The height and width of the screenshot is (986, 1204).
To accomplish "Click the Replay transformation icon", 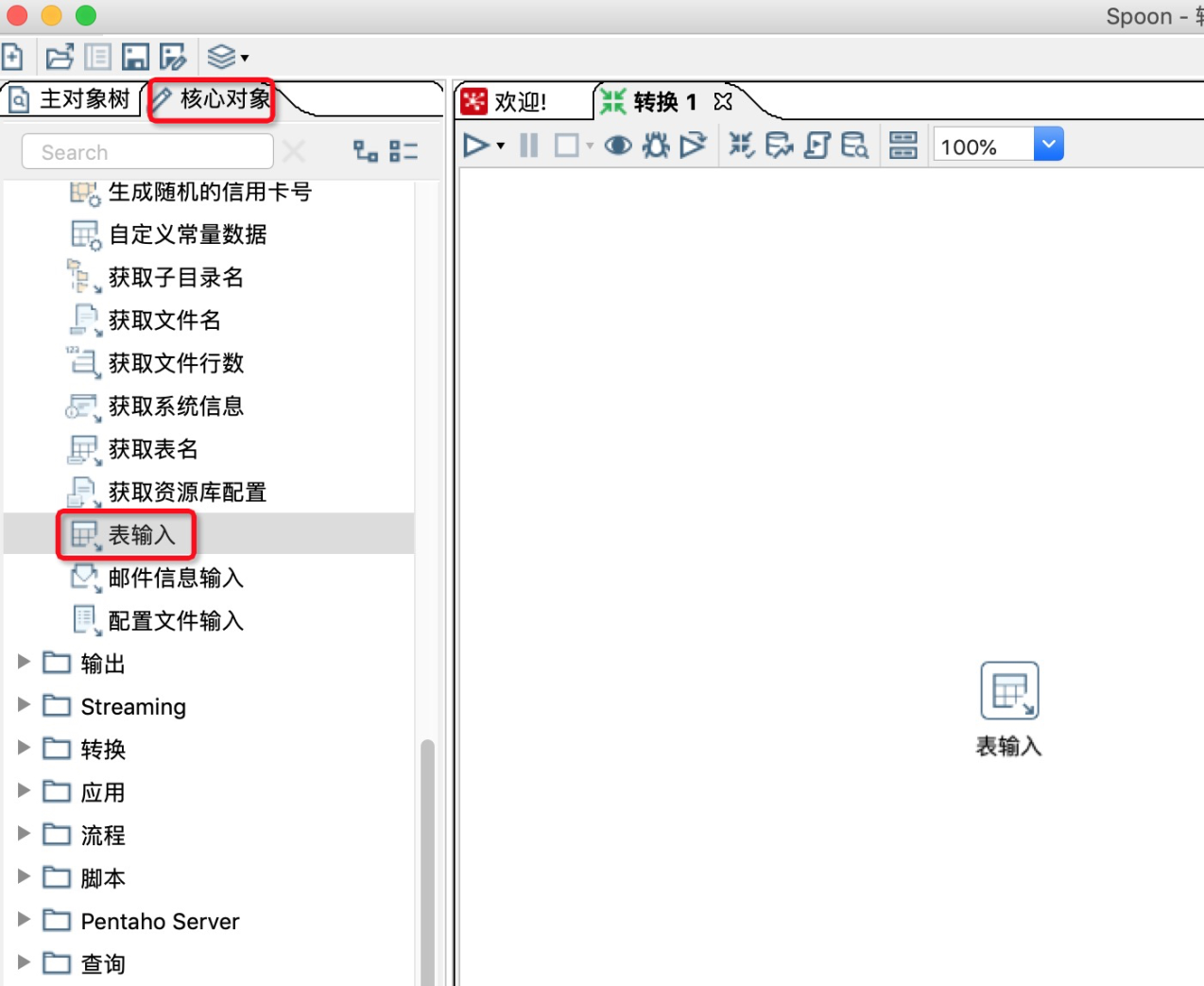I will (x=693, y=146).
